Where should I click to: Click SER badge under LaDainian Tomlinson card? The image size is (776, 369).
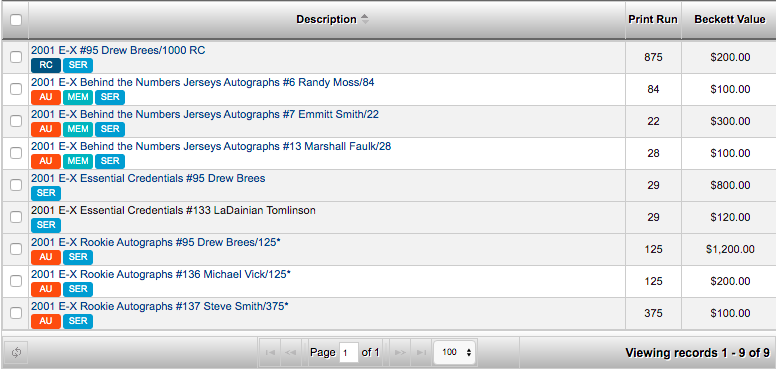point(46,225)
